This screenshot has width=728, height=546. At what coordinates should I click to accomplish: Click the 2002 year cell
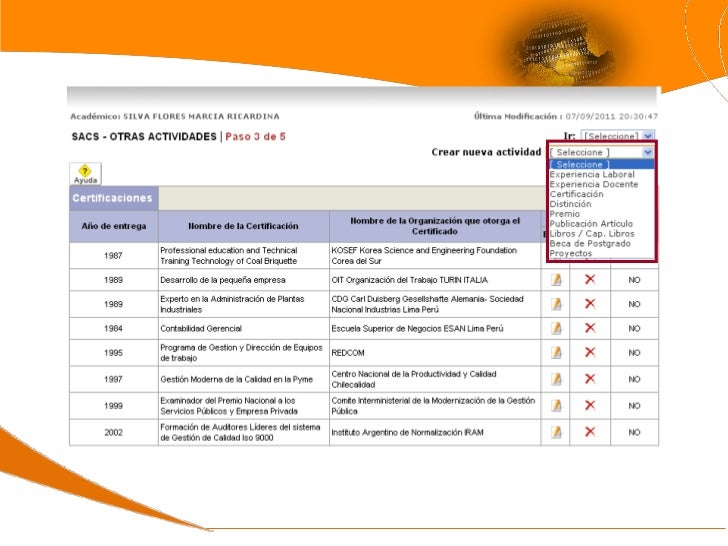tap(114, 432)
